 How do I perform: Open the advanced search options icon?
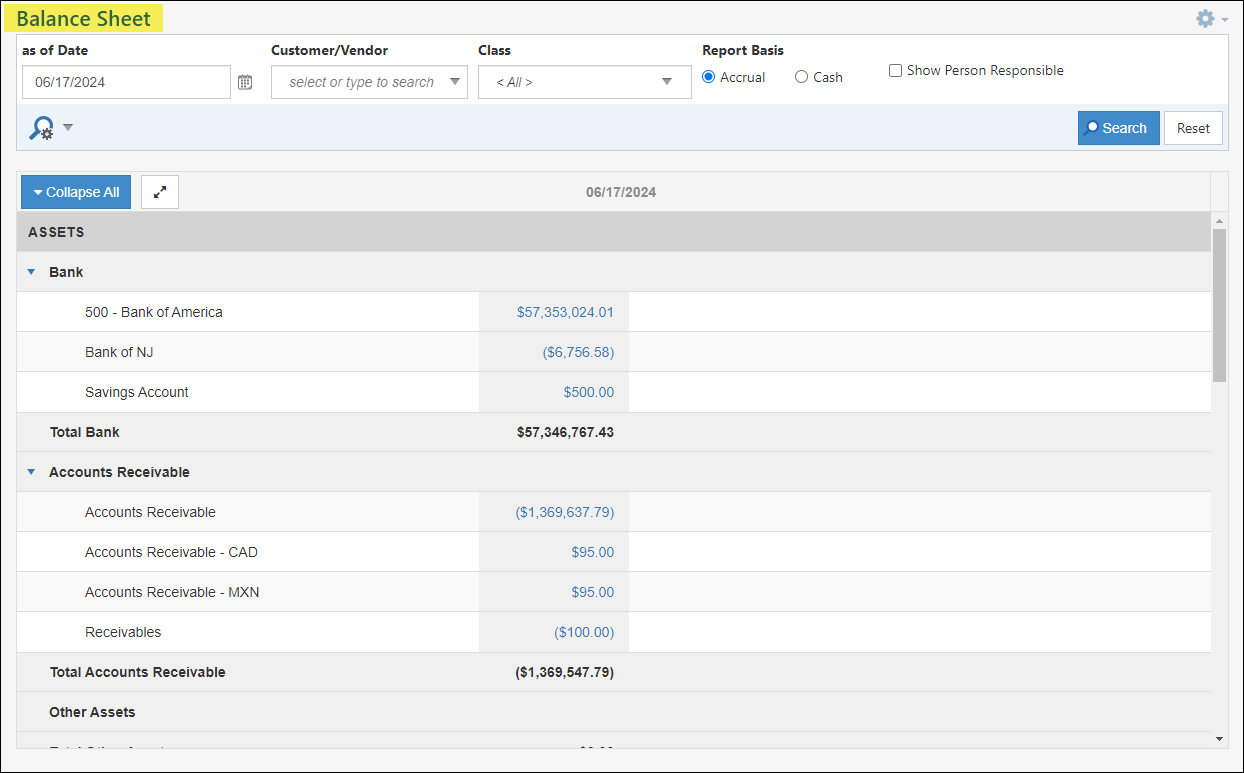[x=41, y=128]
